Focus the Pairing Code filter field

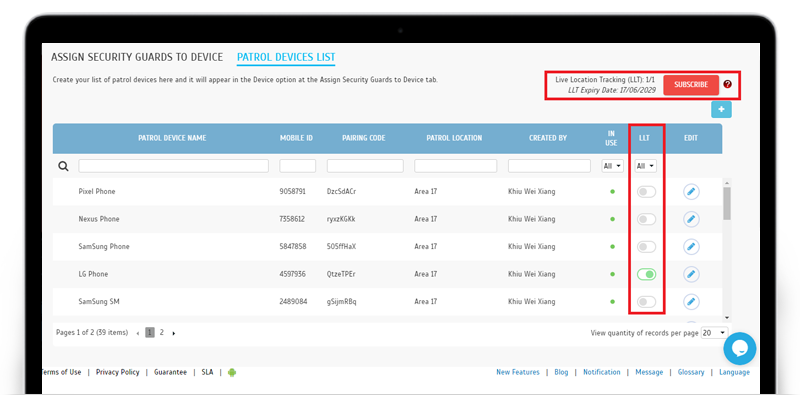(365, 166)
